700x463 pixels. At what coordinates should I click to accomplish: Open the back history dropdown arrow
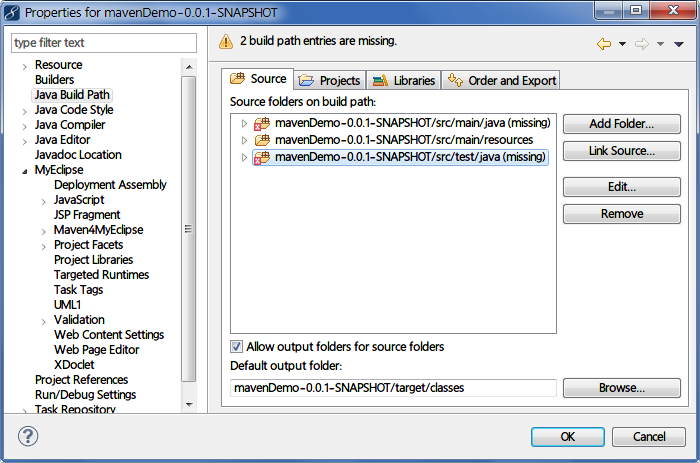(622, 44)
